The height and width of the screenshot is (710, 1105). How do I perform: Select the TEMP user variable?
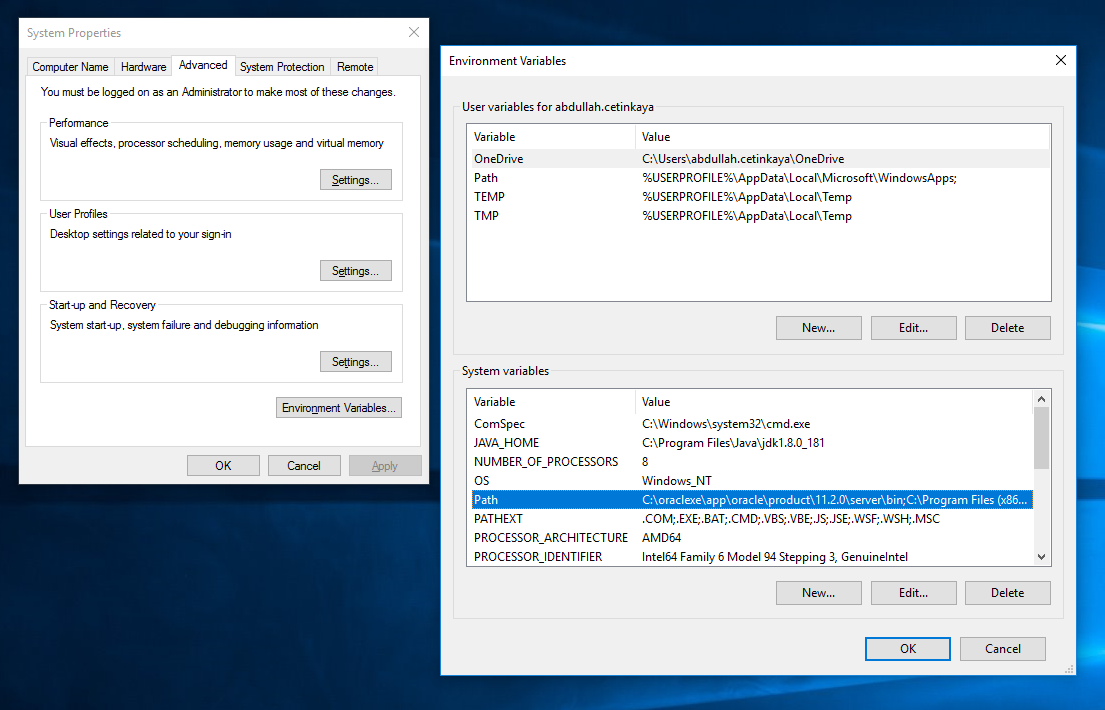click(600, 196)
